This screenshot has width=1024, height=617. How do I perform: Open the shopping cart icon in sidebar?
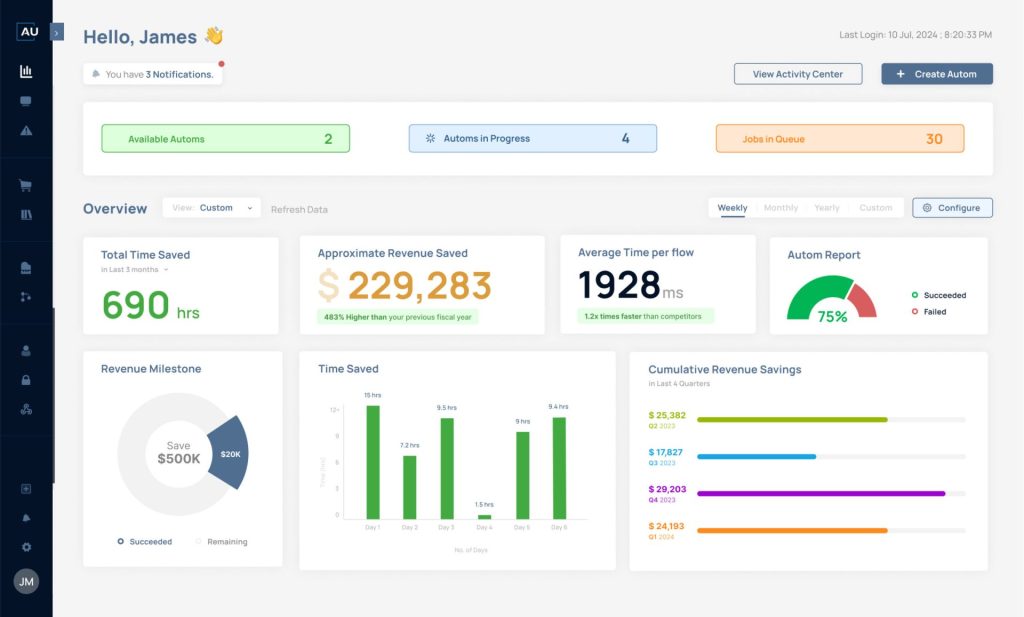26,185
